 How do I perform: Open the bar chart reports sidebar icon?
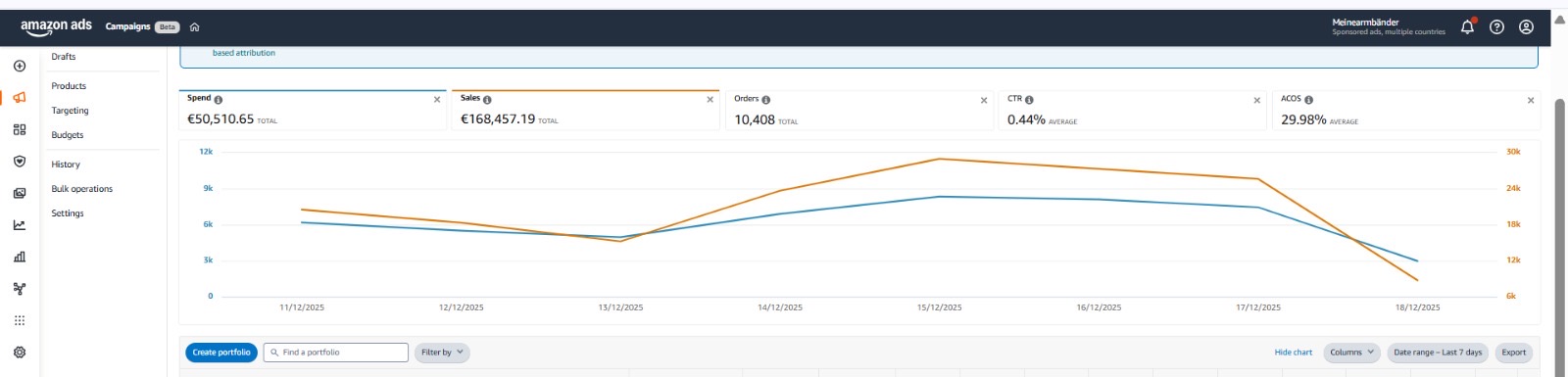coord(20,257)
